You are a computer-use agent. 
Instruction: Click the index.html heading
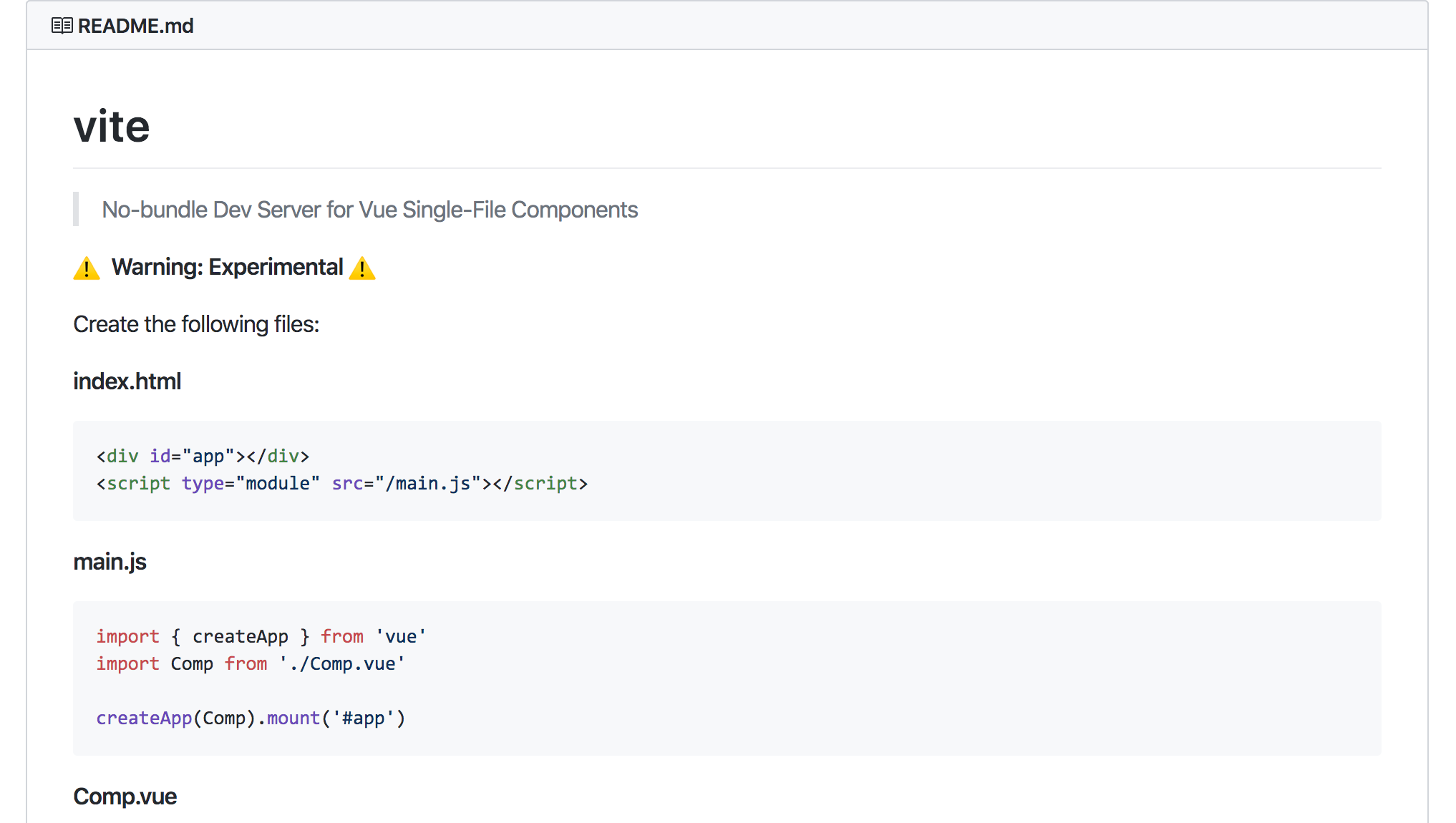[127, 381]
